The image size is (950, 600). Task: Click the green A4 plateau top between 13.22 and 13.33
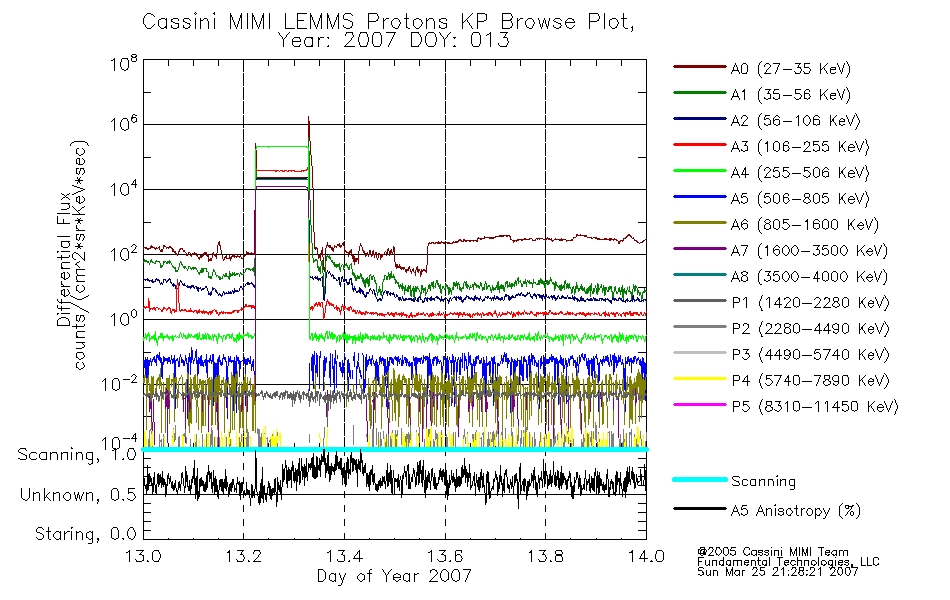(x=282, y=146)
